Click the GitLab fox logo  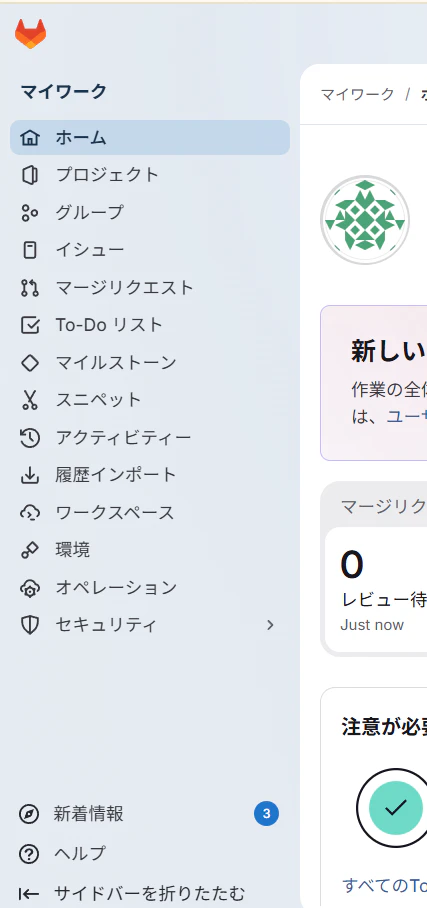click(30, 34)
